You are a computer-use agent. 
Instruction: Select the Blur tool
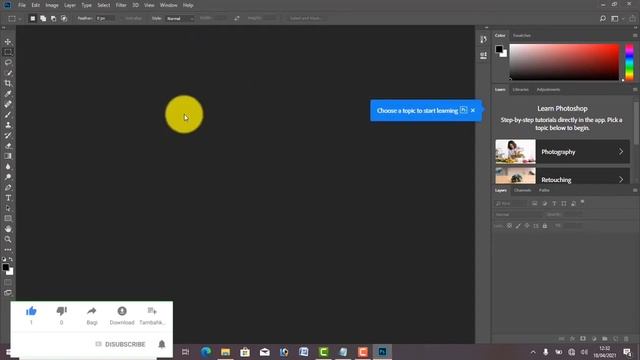pyautogui.click(x=8, y=167)
